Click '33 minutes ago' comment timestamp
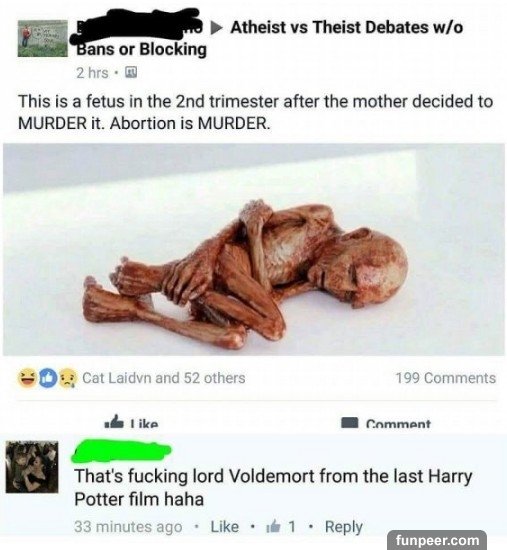Image resolution: width=507 pixels, height=550 pixels. [128, 527]
